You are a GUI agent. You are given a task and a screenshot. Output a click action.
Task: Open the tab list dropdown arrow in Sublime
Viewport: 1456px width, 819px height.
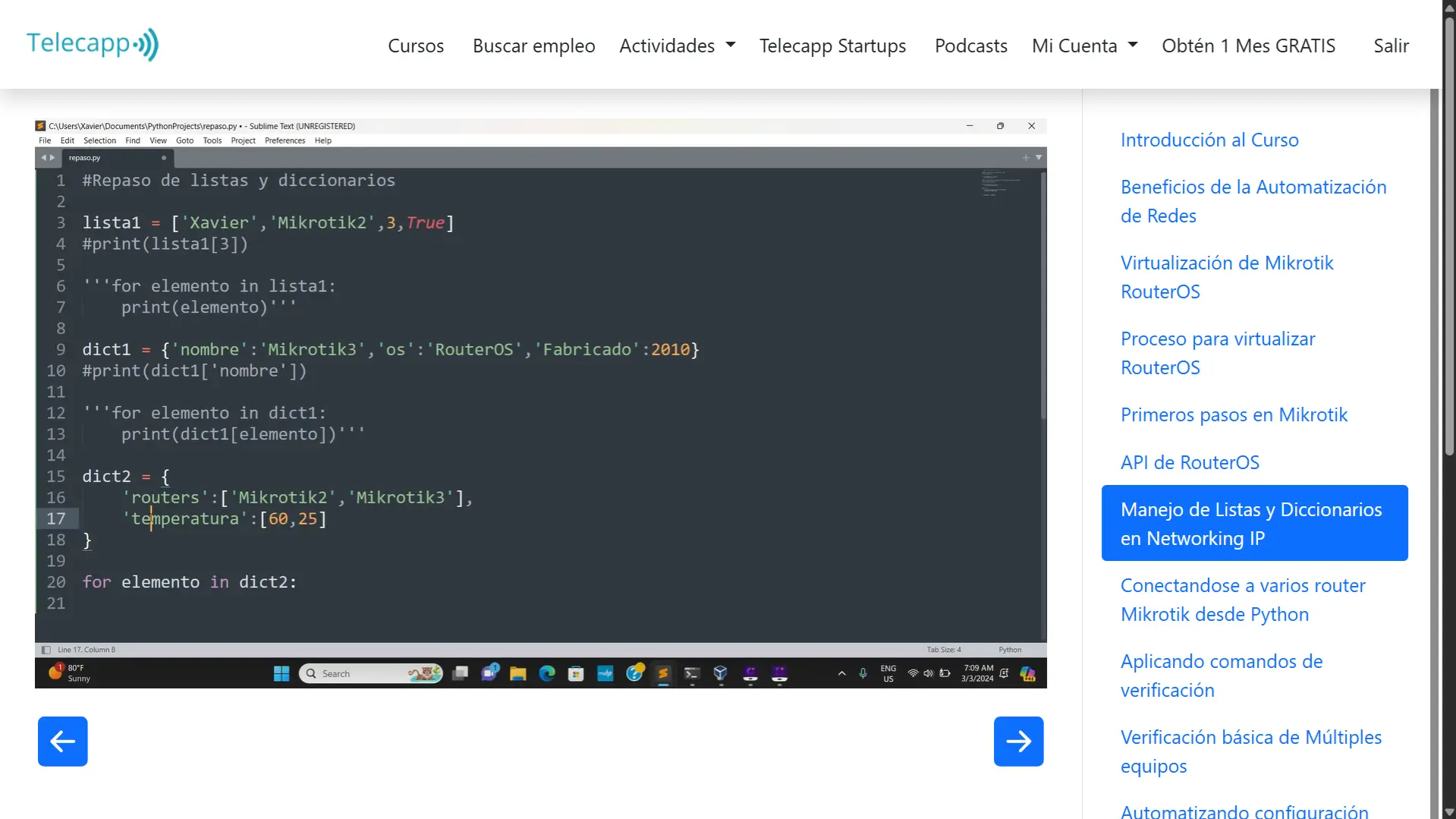1039,158
